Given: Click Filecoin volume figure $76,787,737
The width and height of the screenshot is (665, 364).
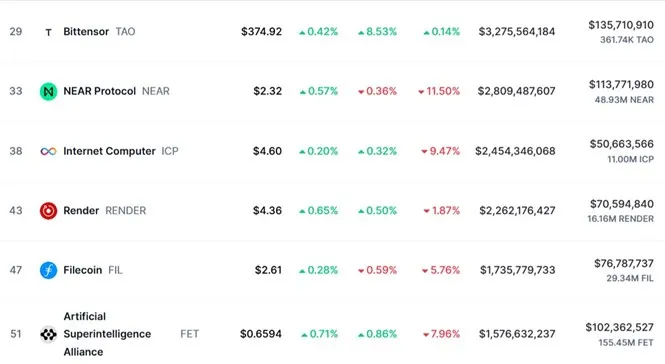Looking at the screenshot, I should point(624,263).
